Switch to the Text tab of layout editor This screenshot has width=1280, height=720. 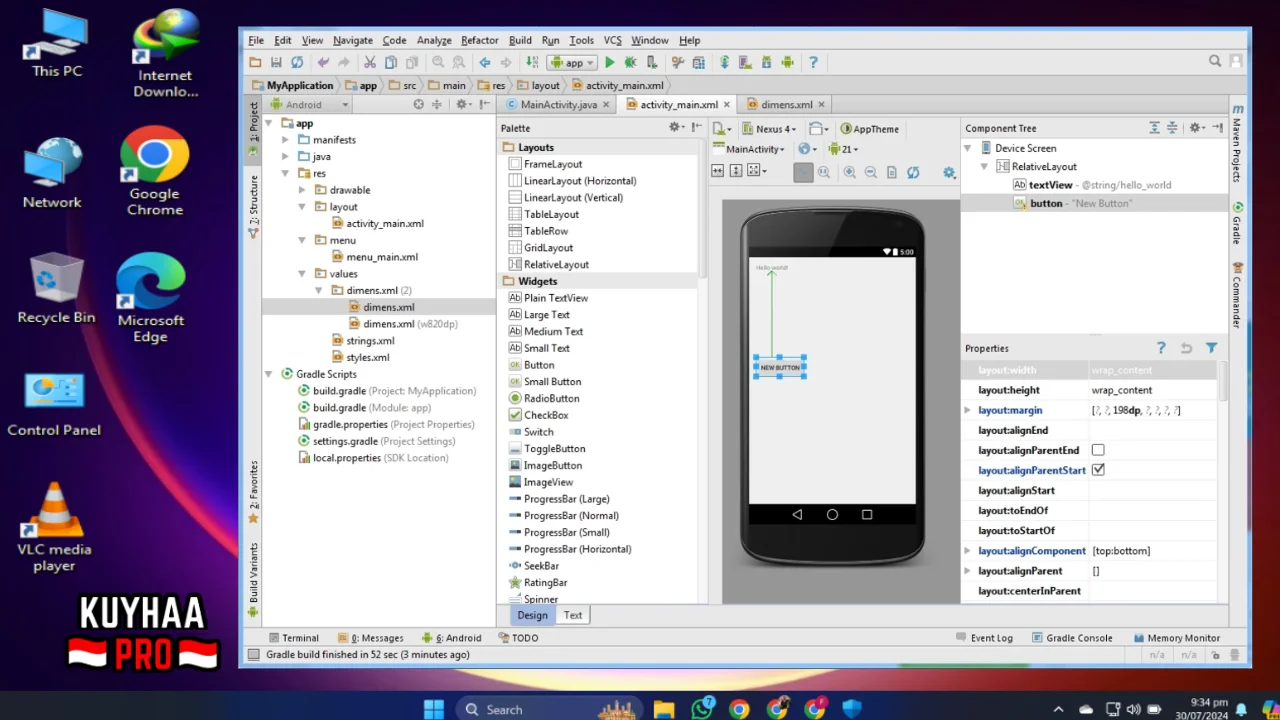573,615
